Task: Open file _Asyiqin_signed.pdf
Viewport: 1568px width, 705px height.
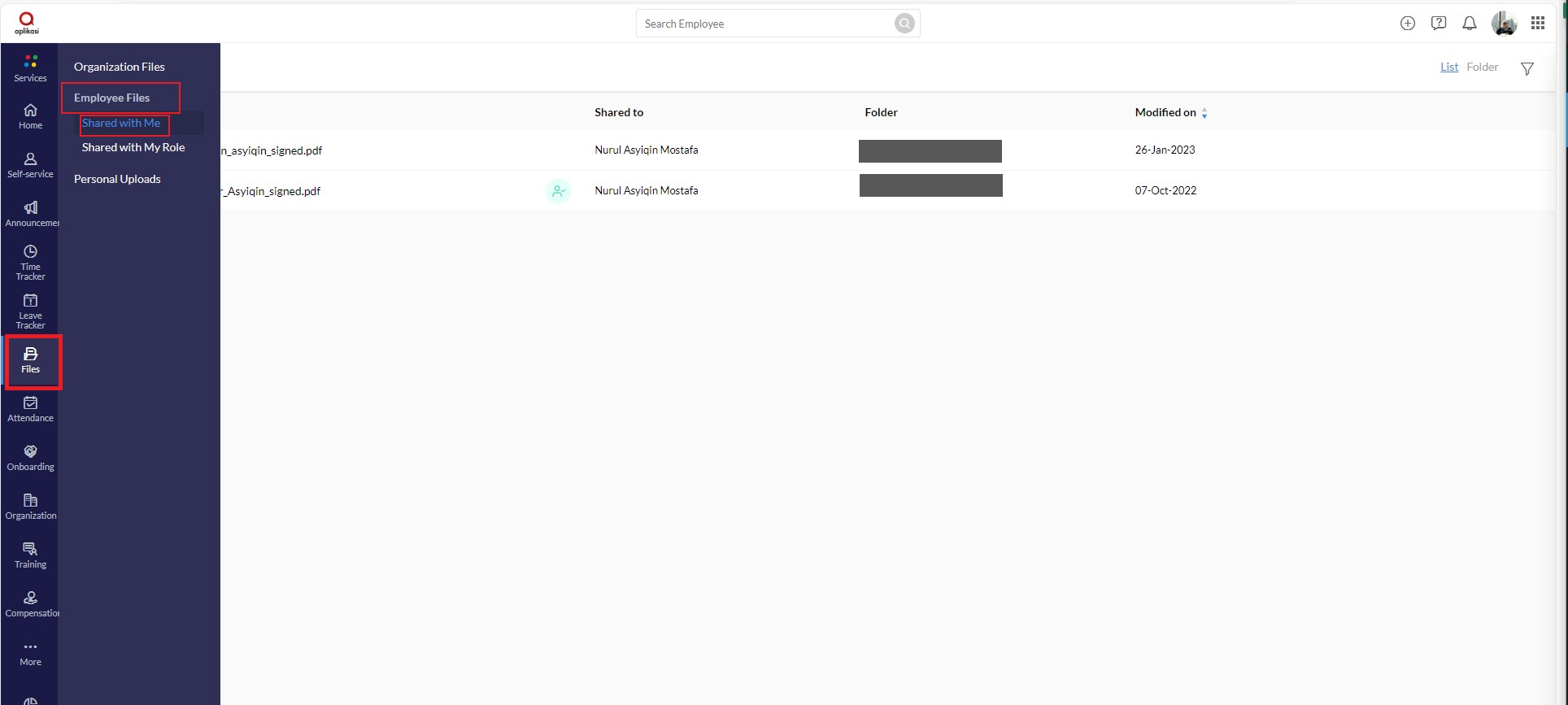Action: click(x=270, y=191)
